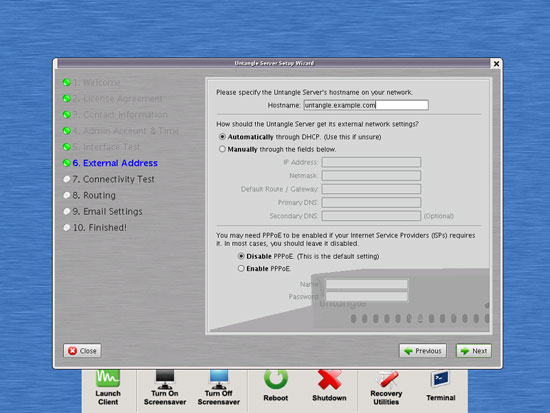Click into the Hostname text field
550x413 pixels.
366,105
